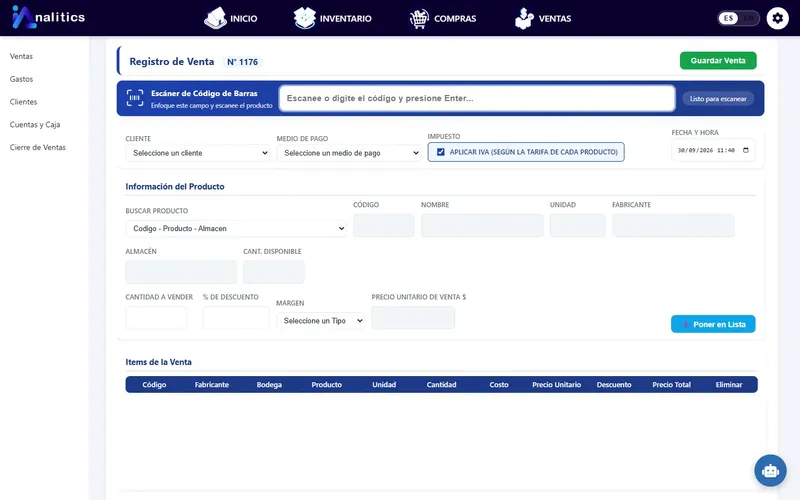800x500 pixels.
Task: Expand the Buscar Producto dropdown
Action: pyautogui.click(x=236, y=229)
